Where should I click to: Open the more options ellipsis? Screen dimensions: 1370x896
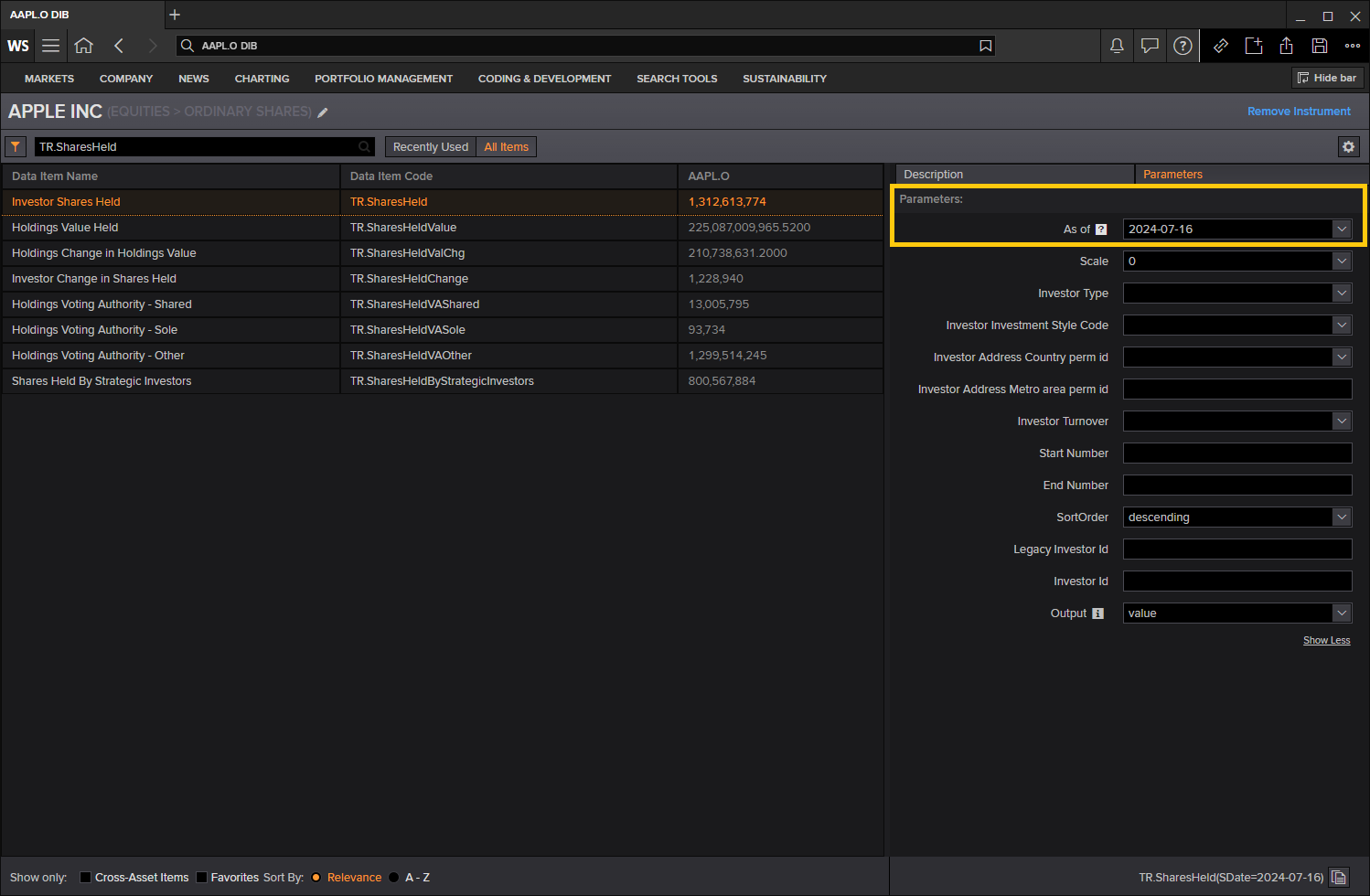(x=1353, y=46)
